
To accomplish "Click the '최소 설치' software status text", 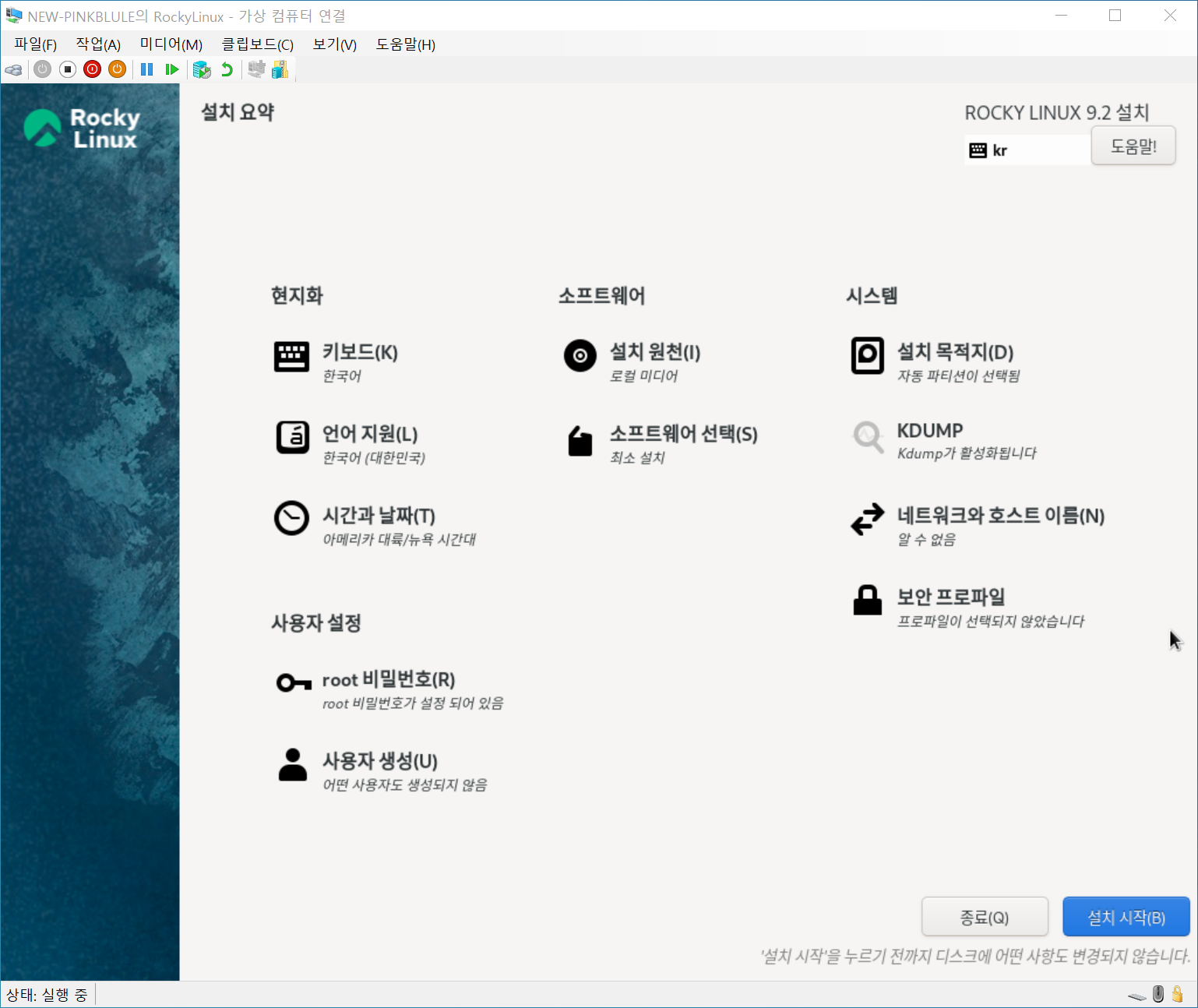I will pyautogui.click(x=637, y=458).
